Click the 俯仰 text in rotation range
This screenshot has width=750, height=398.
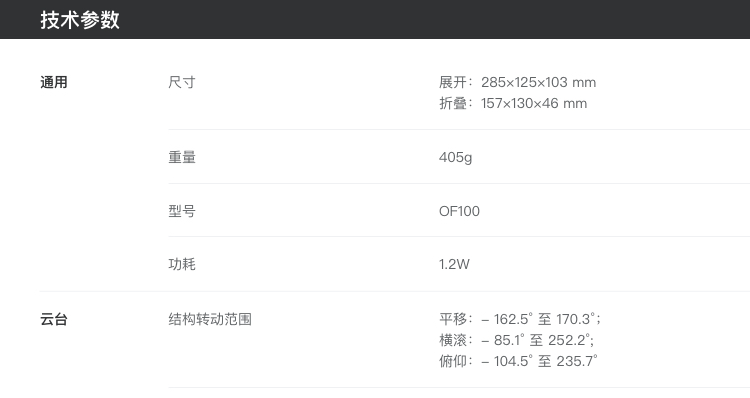point(452,361)
